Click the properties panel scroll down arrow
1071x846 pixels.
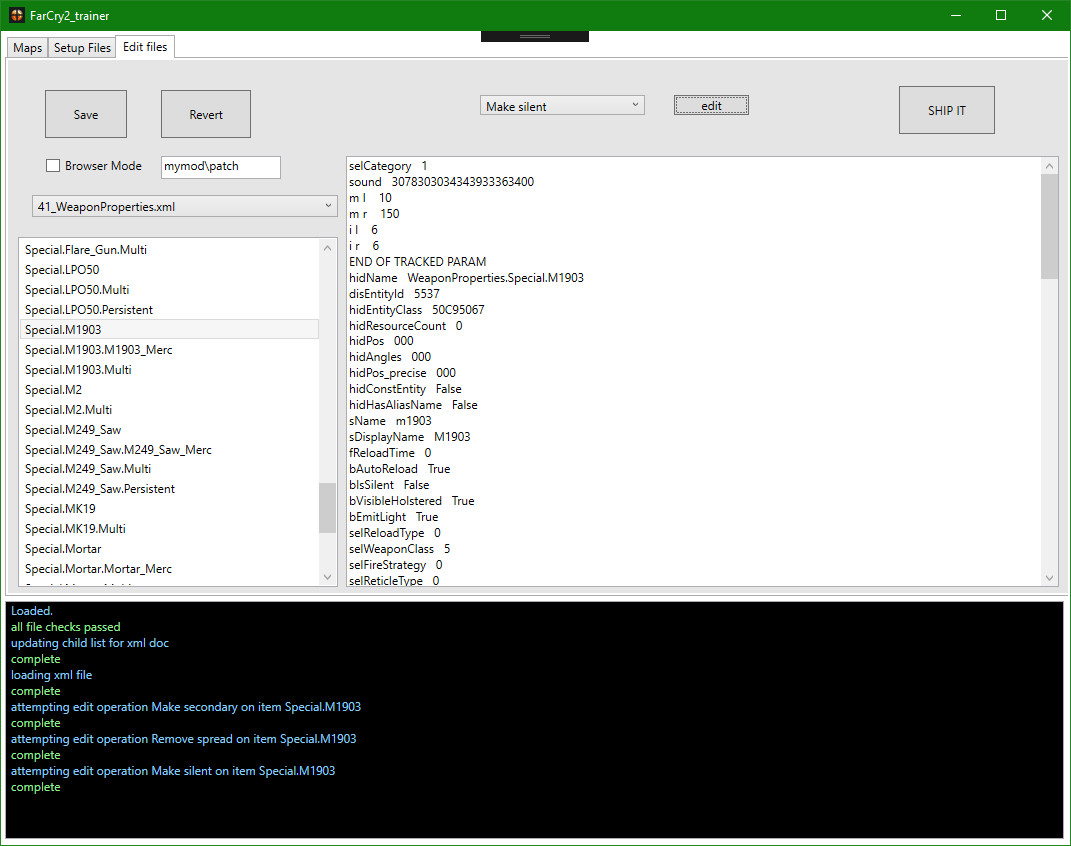click(1049, 578)
